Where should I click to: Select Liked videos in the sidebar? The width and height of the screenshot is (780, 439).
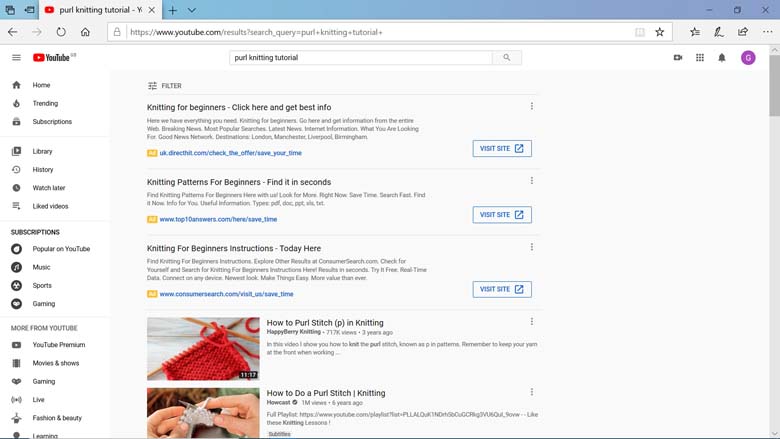click(x=50, y=206)
